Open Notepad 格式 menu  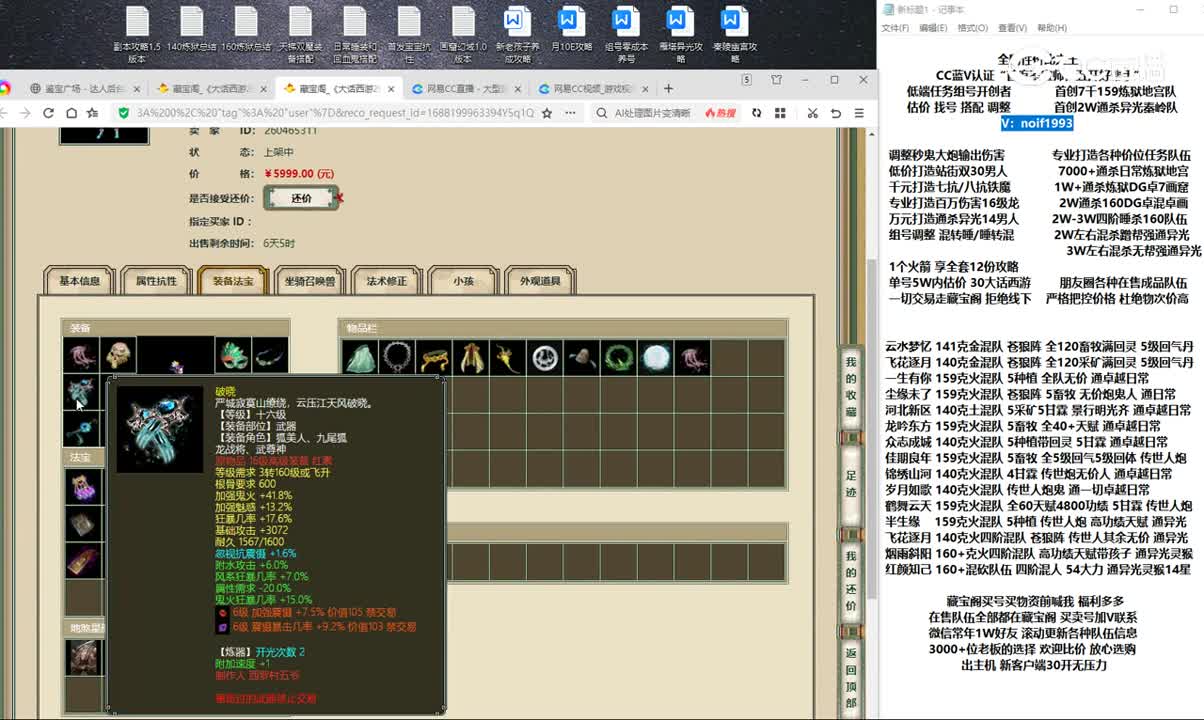(973, 28)
